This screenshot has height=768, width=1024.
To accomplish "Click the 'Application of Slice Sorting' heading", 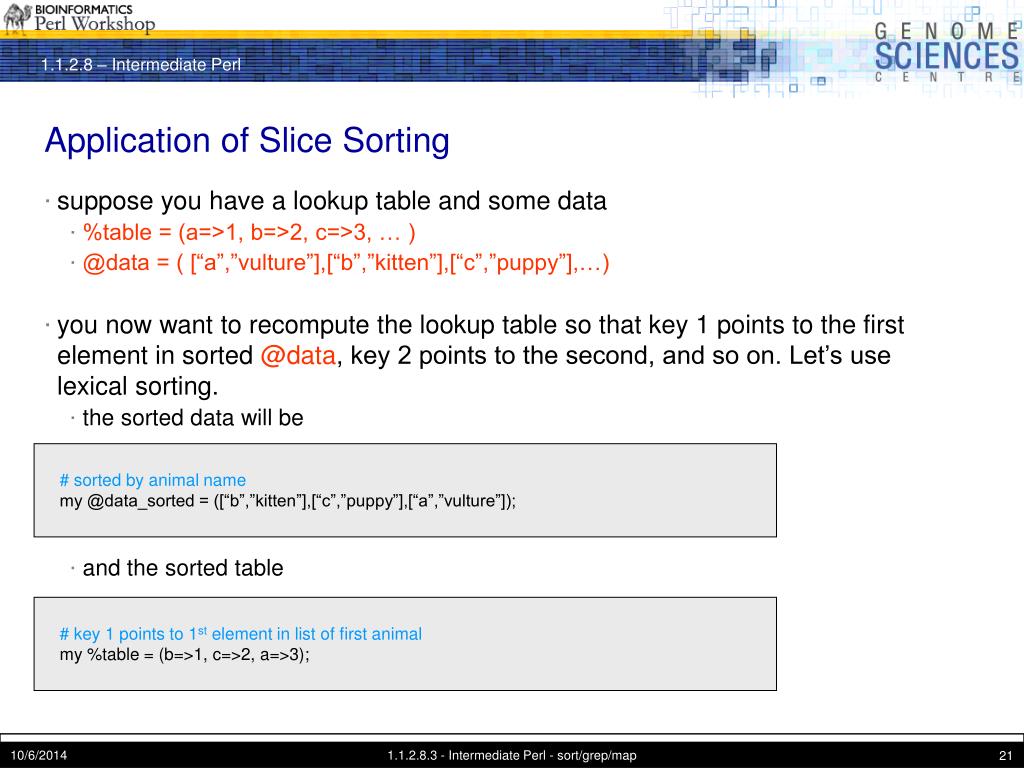I will point(247,140).
